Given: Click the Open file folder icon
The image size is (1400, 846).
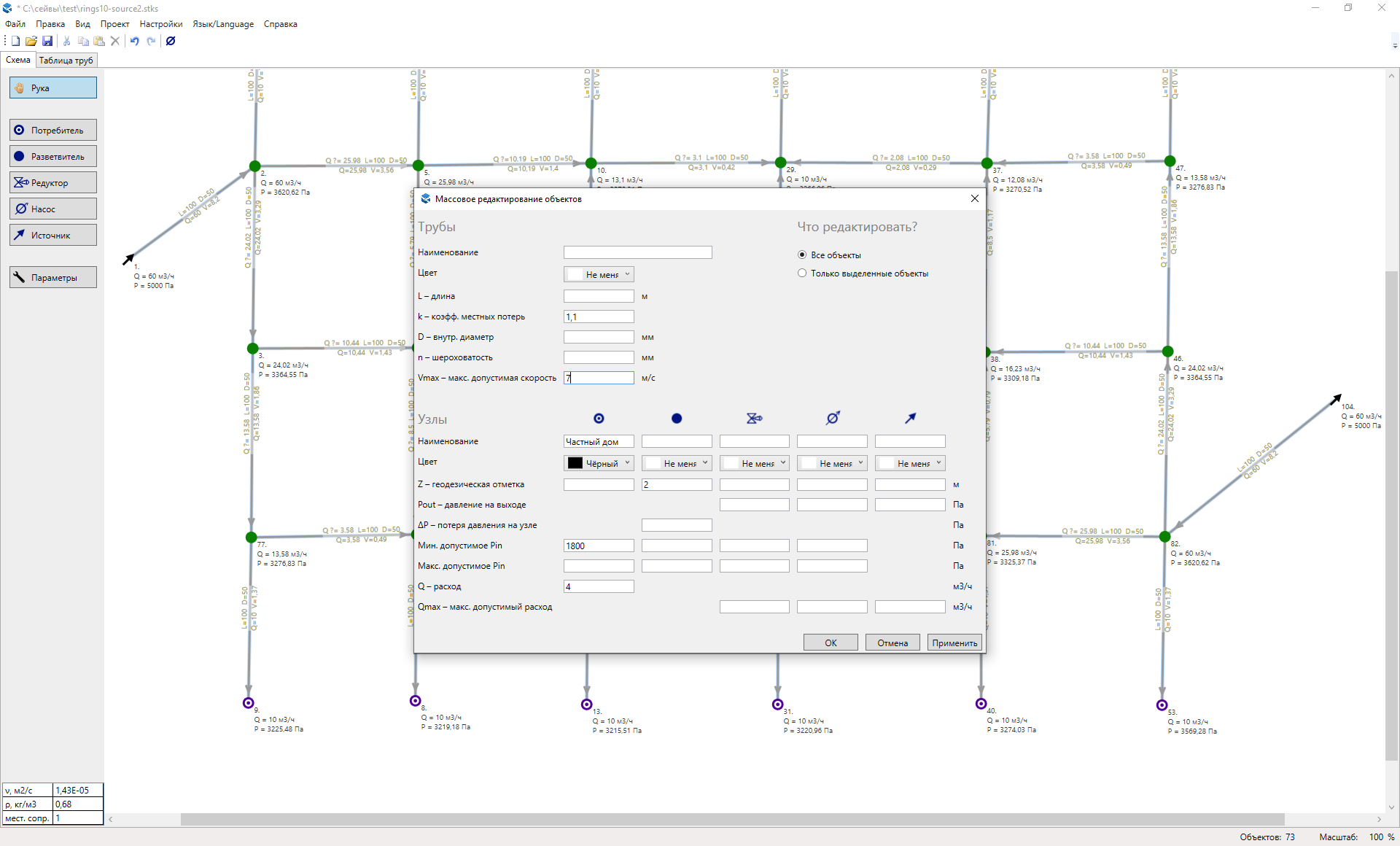Looking at the screenshot, I should (x=31, y=41).
